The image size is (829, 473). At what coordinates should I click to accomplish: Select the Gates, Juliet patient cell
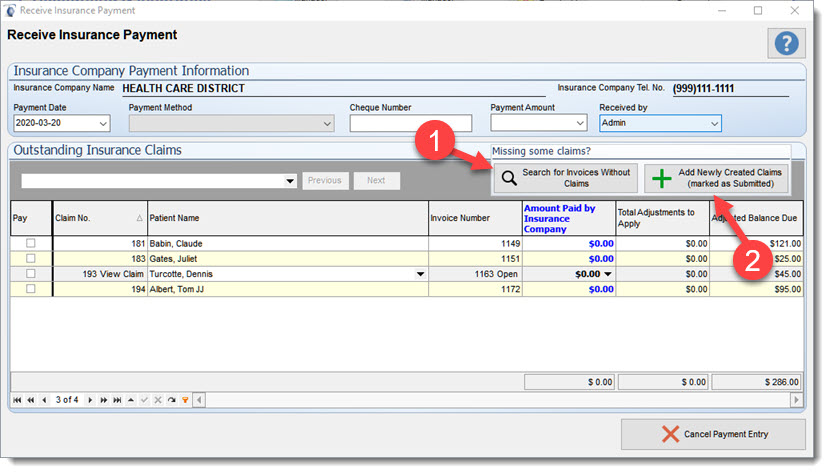288,258
